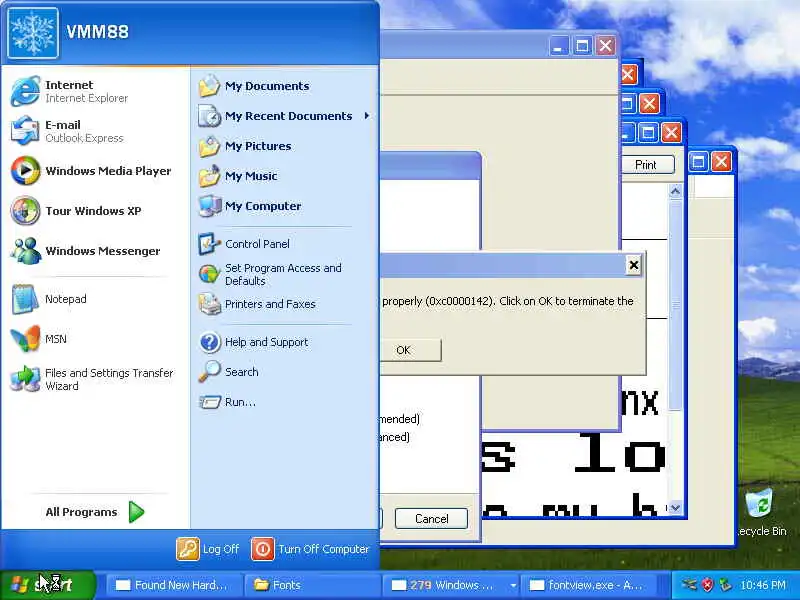The width and height of the screenshot is (800, 600).
Task: Open MSN from Start menu
Action: click(94, 339)
